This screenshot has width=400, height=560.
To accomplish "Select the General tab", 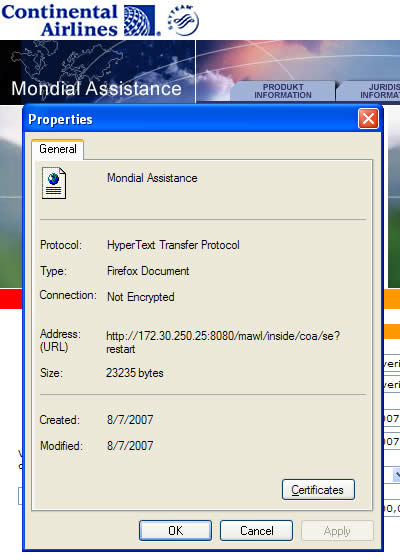I will (x=58, y=149).
